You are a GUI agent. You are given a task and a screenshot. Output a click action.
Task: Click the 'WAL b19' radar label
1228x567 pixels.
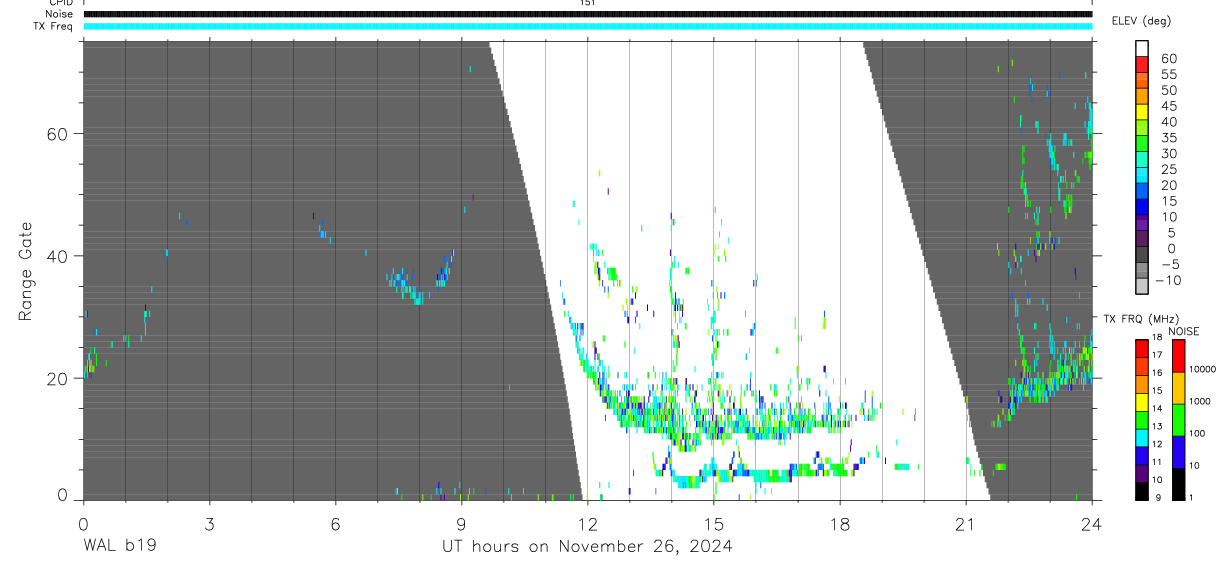[x=119, y=546]
